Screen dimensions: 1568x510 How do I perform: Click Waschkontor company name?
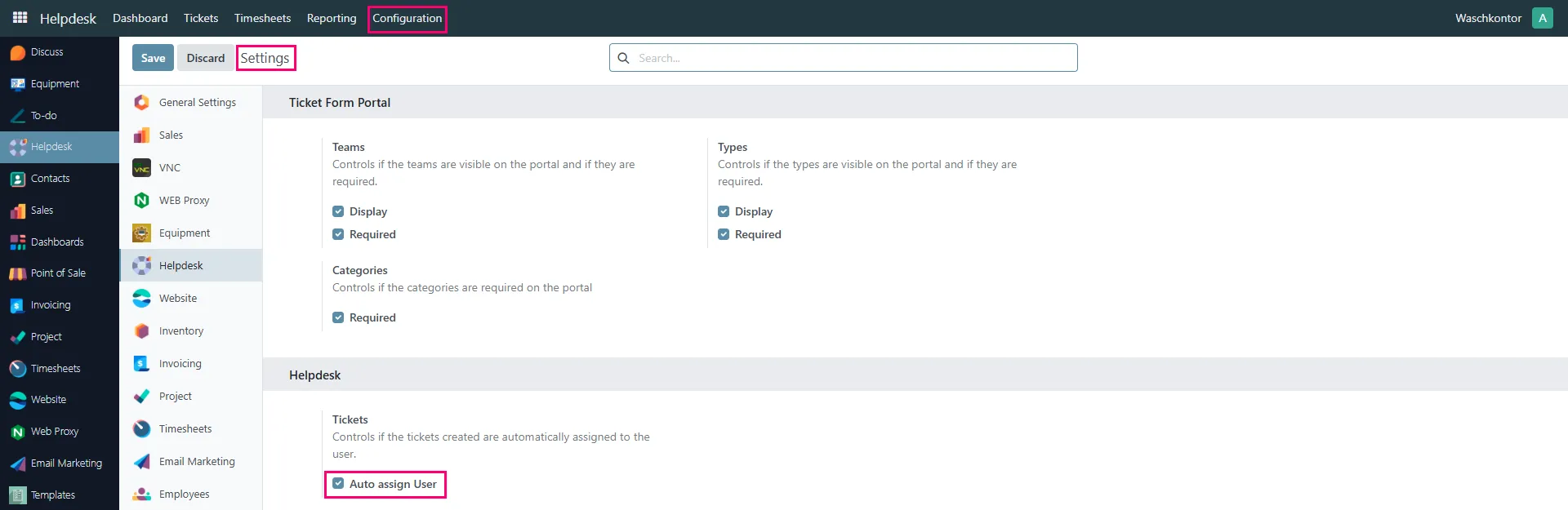pos(1488,18)
